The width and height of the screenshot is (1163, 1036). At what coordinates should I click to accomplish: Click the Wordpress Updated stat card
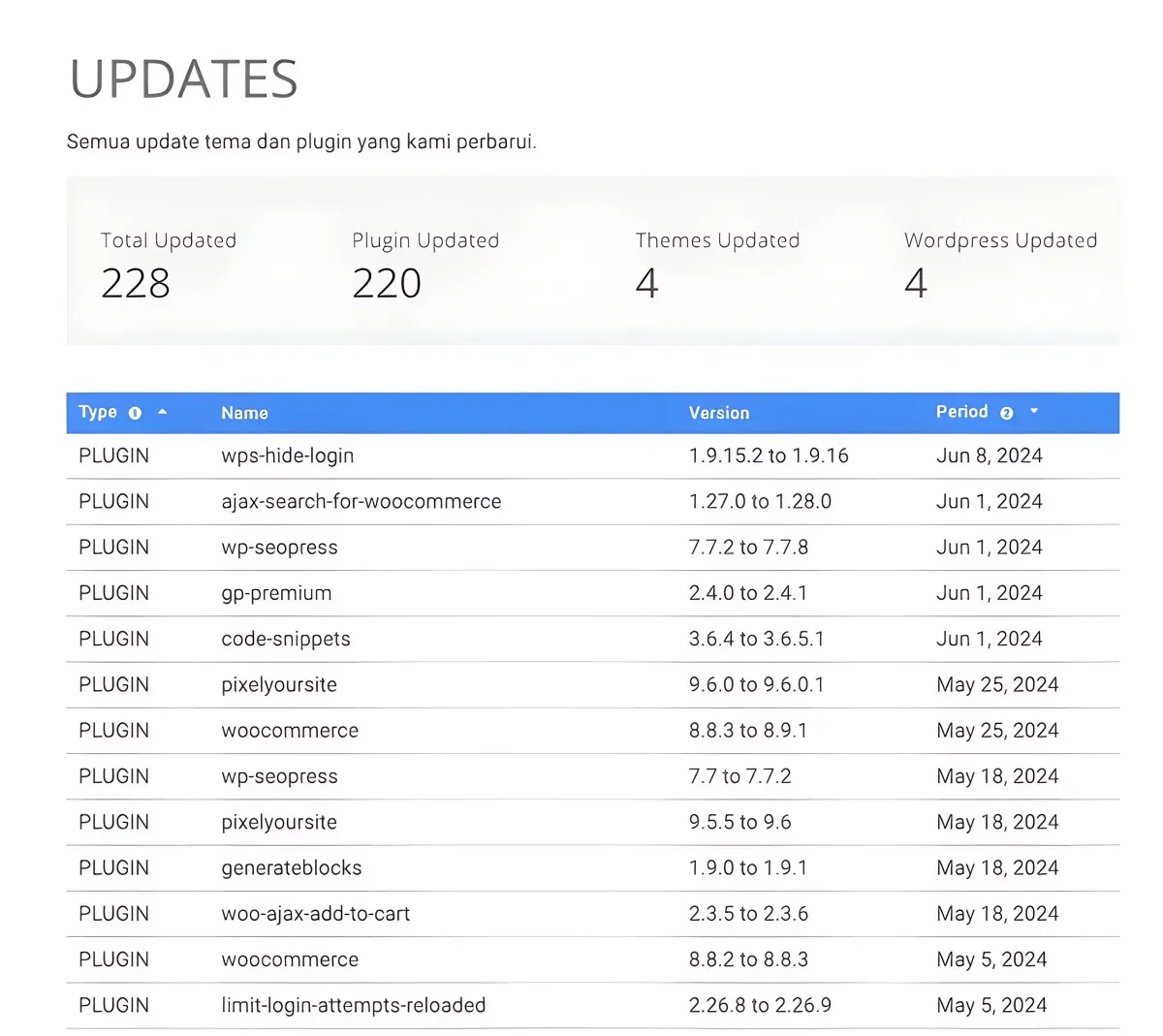click(x=1000, y=265)
